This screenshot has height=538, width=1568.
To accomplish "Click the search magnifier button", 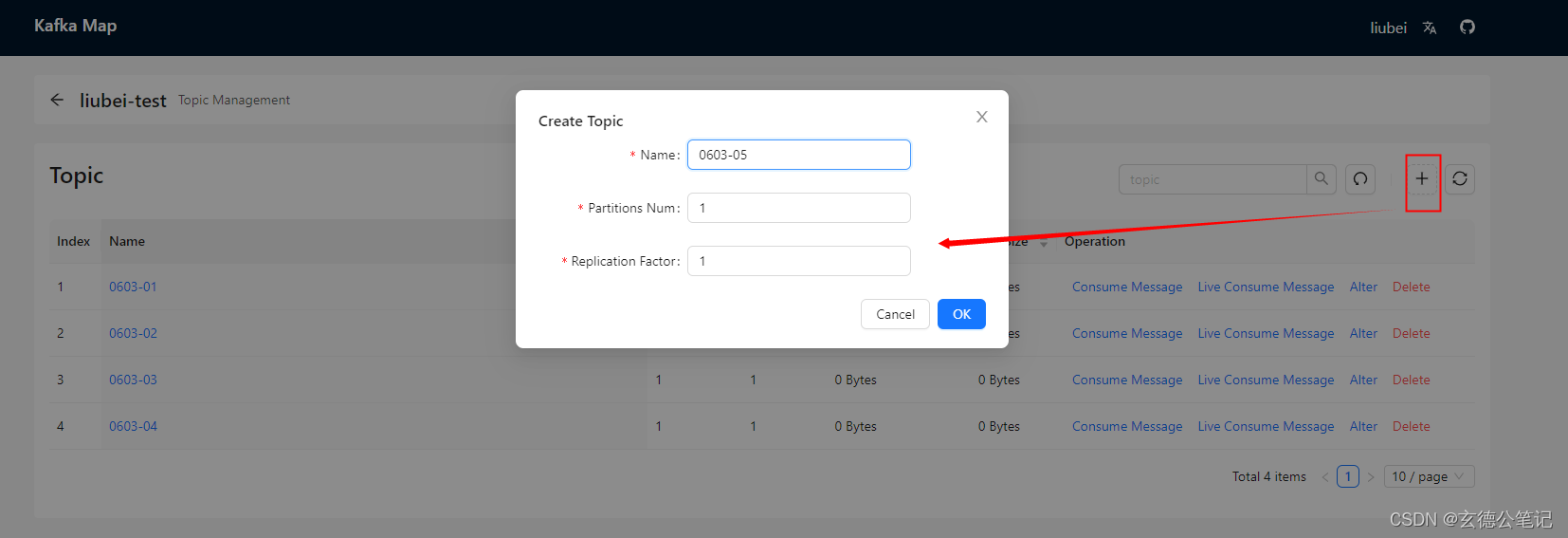I will click(x=1322, y=178).
